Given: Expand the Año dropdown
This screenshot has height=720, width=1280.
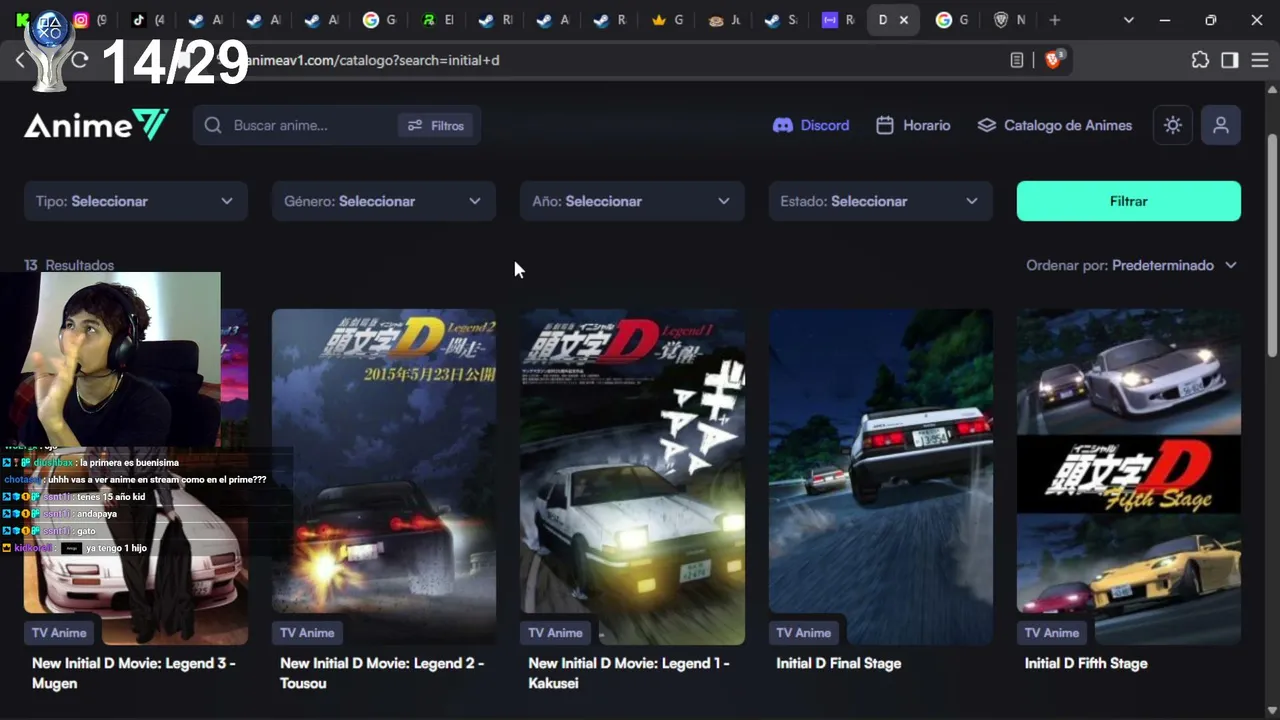Looking at the screenshot, I should pos(632,201).
